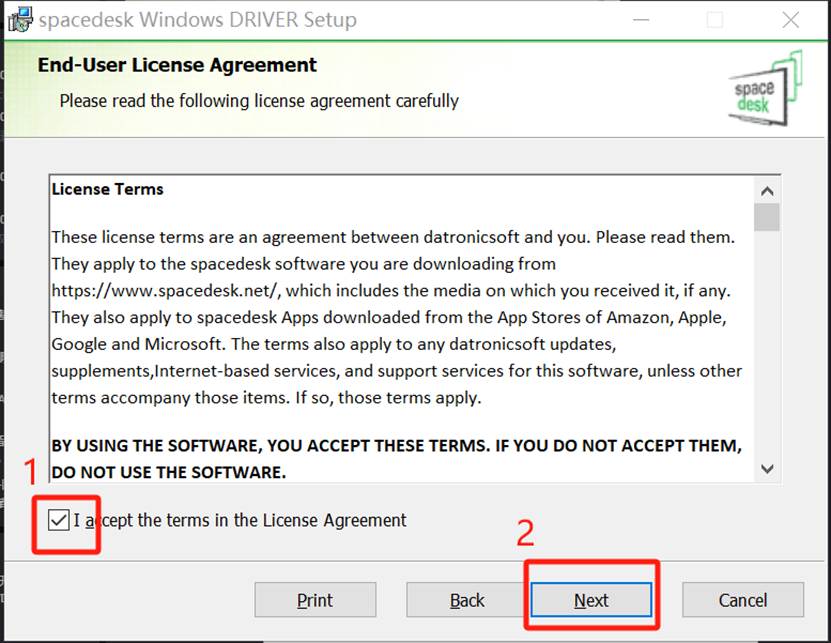Screen dimensions: 831x643
Task: Close the Setup window
Action: coord(790,20)
